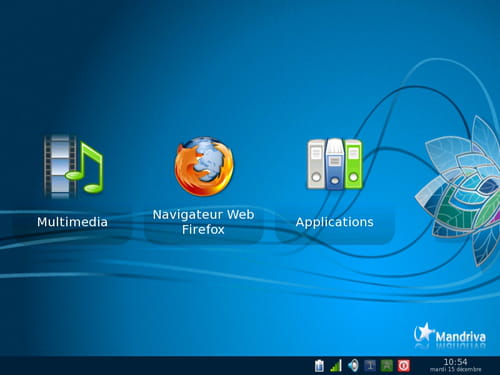Image resolution: width=500 pixels, height=375 pixels.
Task: Select the Applications text label
Action: 334,222
